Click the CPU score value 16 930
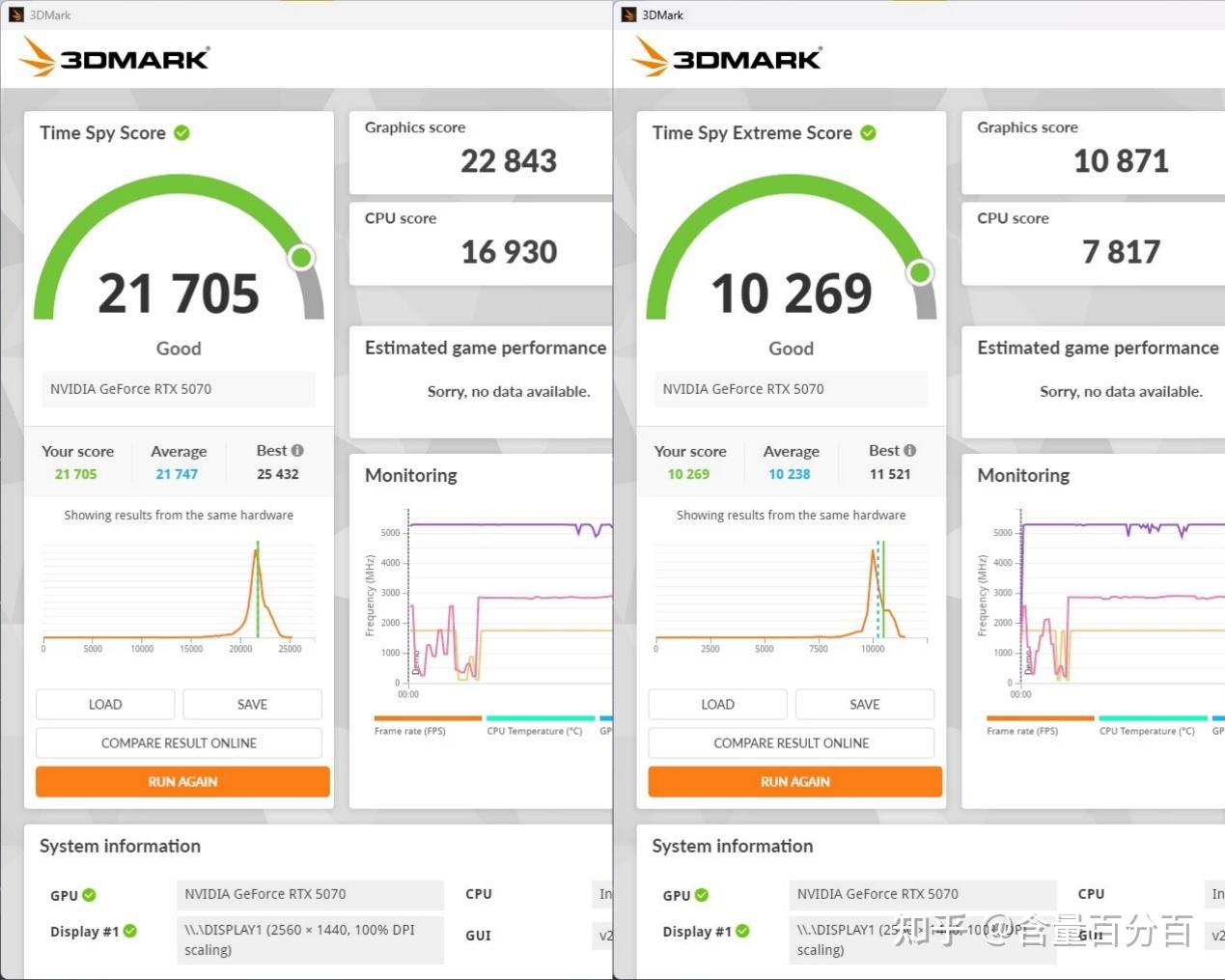Screen dimensions: 1225x980 coord(509,252)
